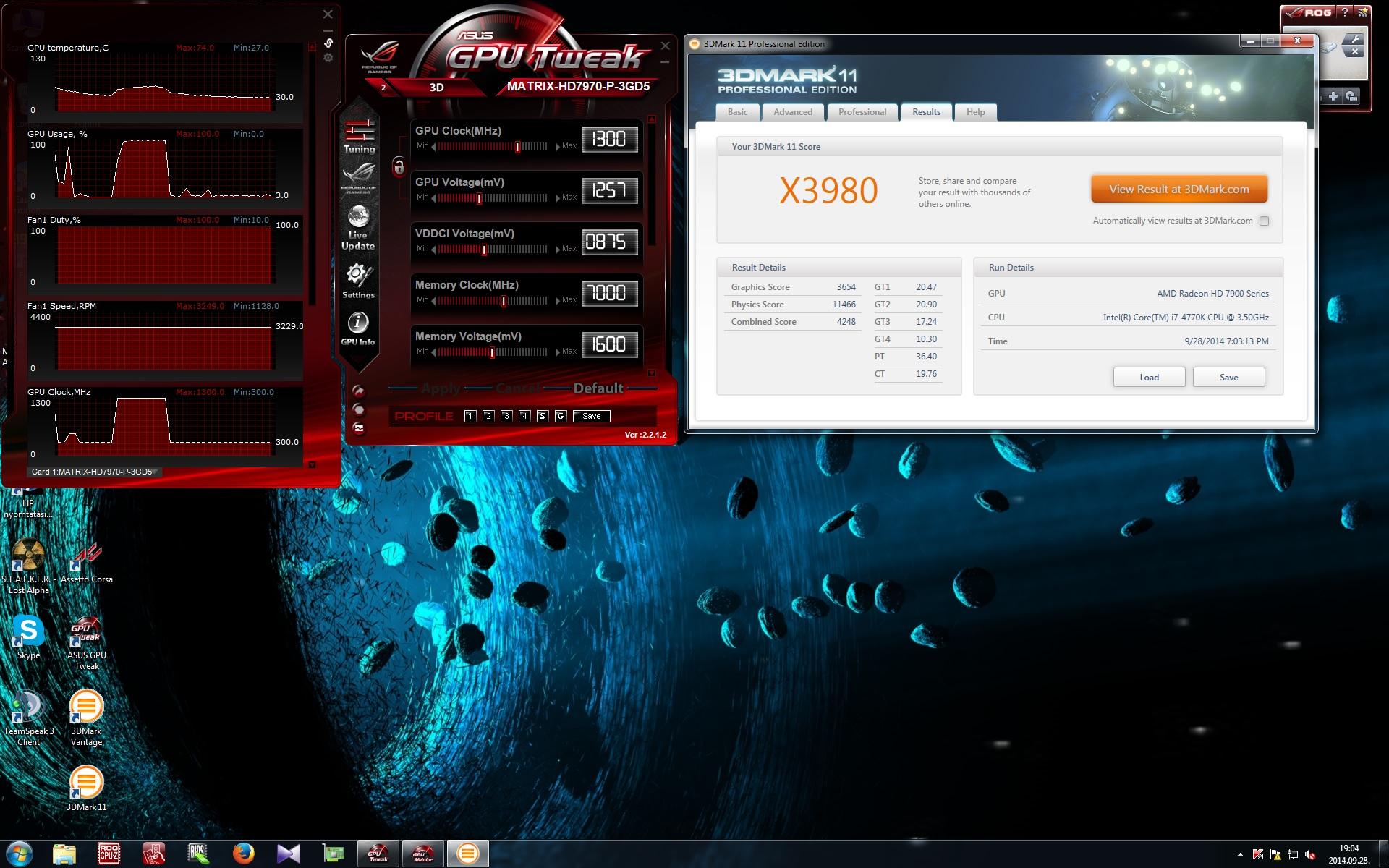
Task: Select profile 4 in GPU Tweak
Action: point(524,416)
